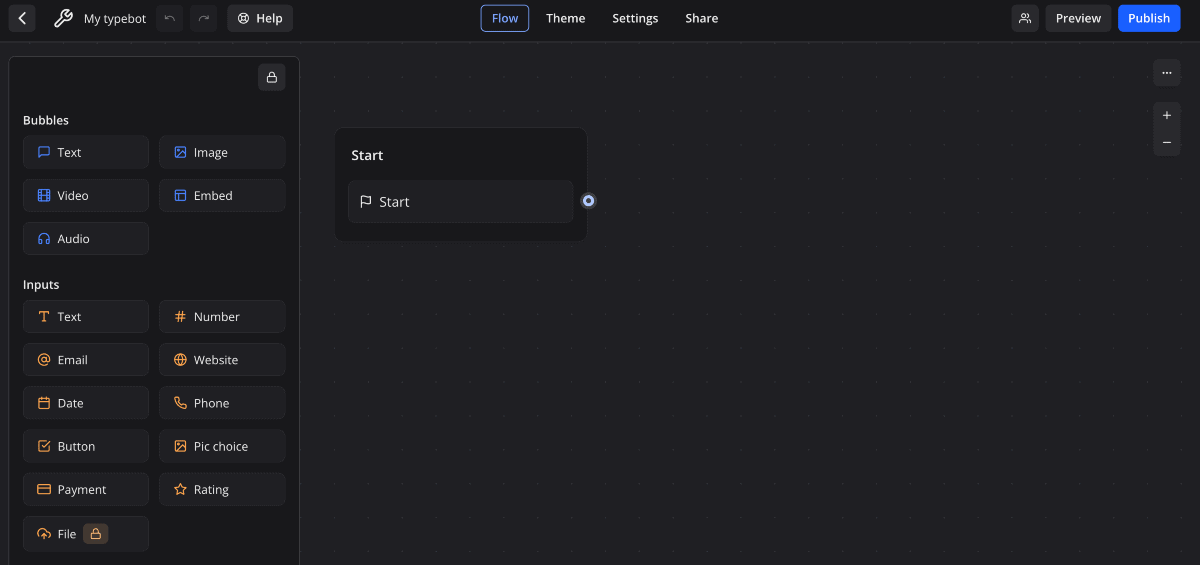Select the Start event in the group
Viewport: 1200px width, 565px height.
click(x=460, y=202)
